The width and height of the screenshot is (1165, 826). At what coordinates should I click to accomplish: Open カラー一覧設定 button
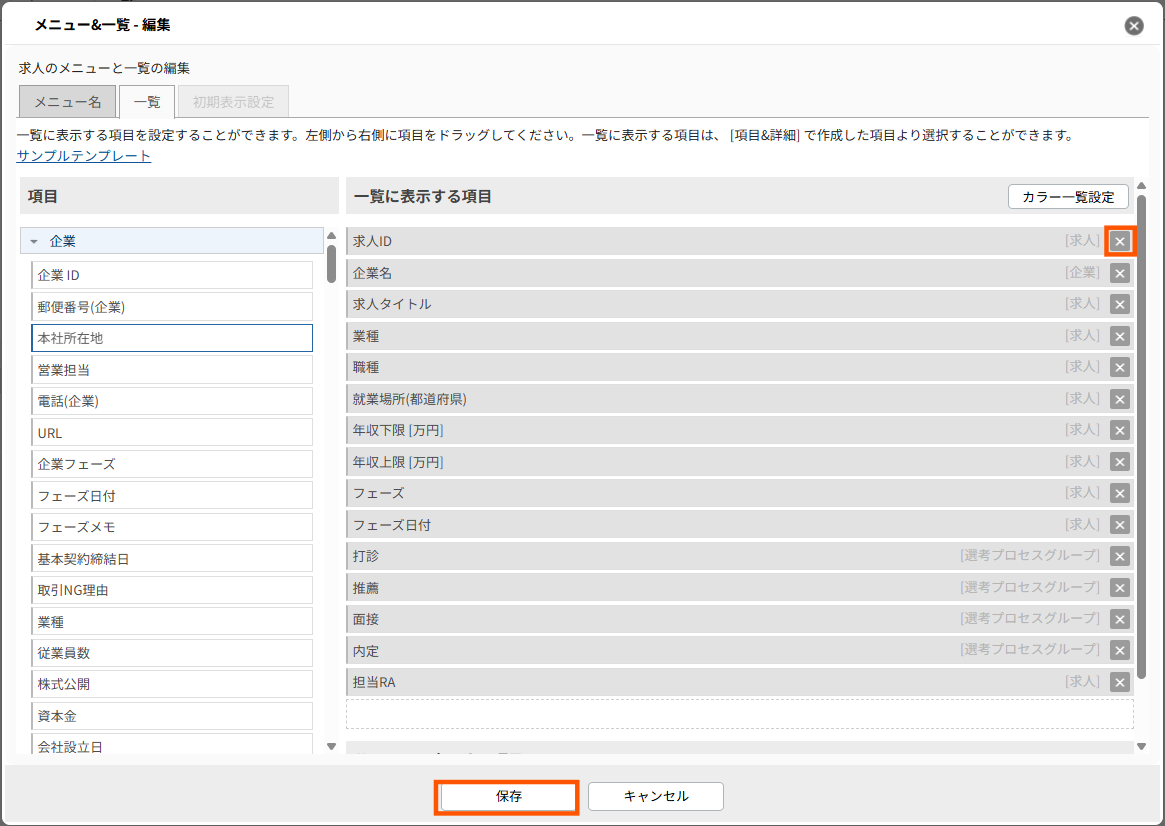(1068, 197)
